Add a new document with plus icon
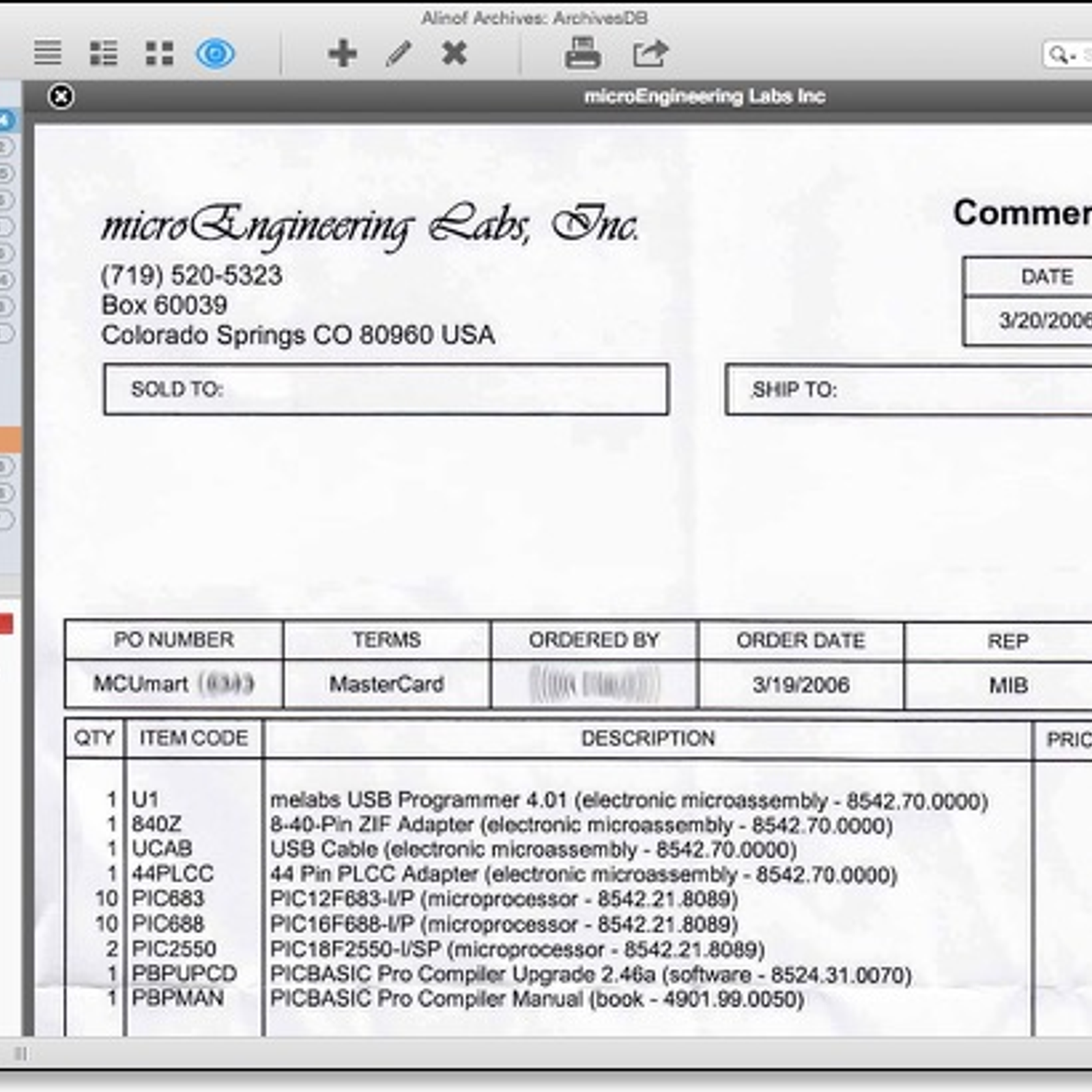Screen dimensions: 1092x1092 [343, 53]
